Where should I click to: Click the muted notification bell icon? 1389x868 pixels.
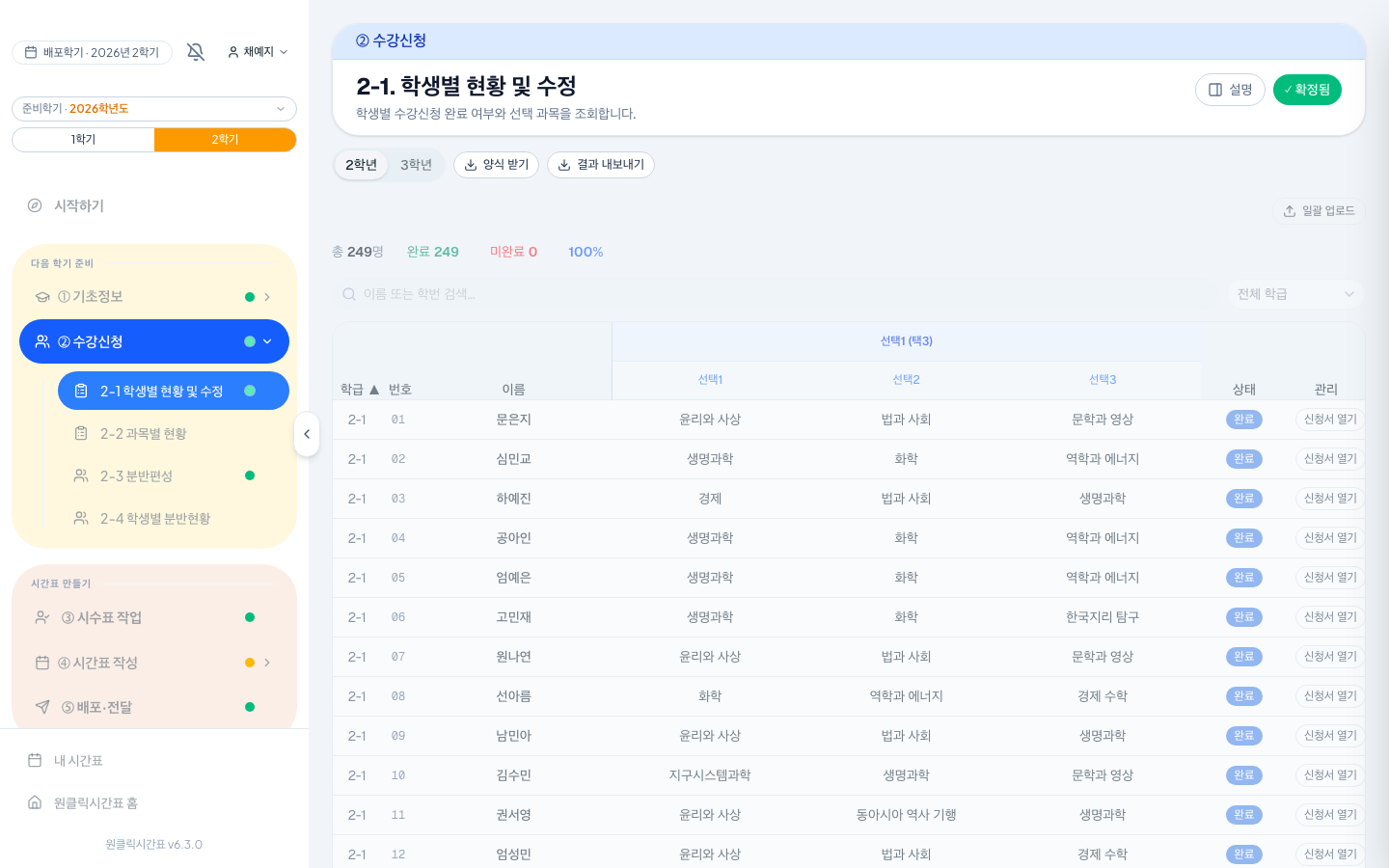pyautogui.click(x=196, y=52)
